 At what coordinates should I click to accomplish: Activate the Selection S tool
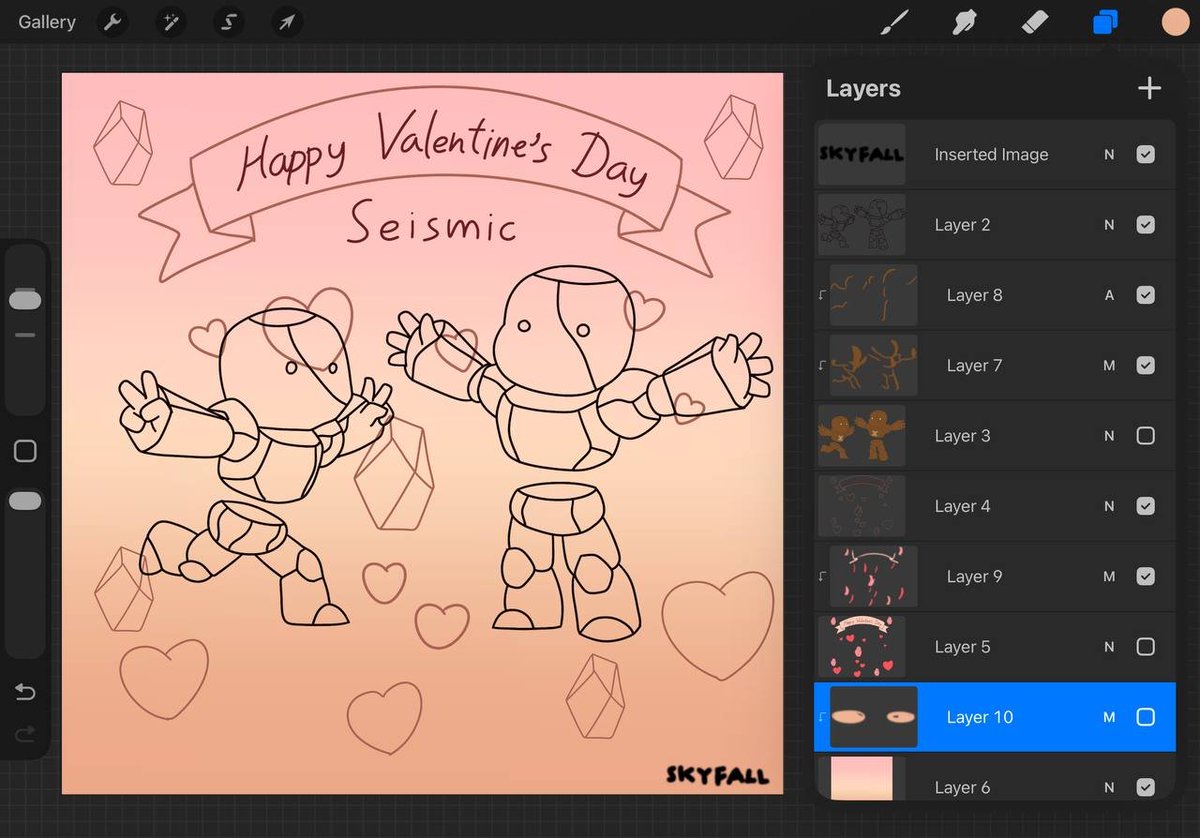pyautogui.click(x=229, y=22)
